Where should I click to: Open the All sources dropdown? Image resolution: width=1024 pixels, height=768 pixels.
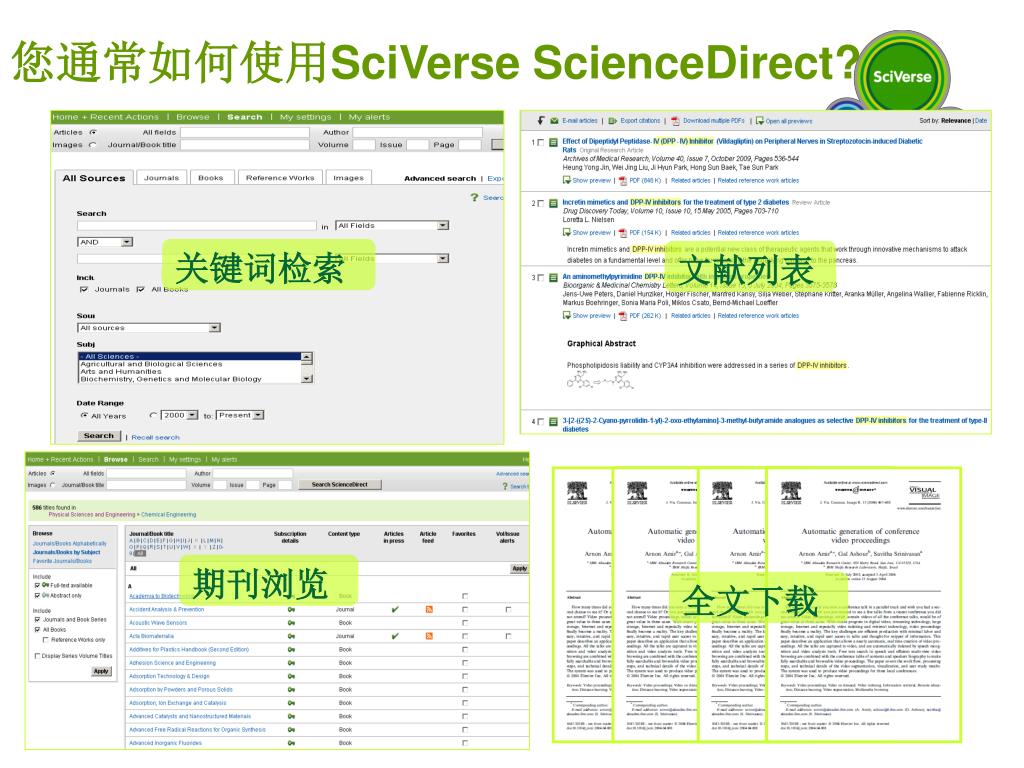150,328
